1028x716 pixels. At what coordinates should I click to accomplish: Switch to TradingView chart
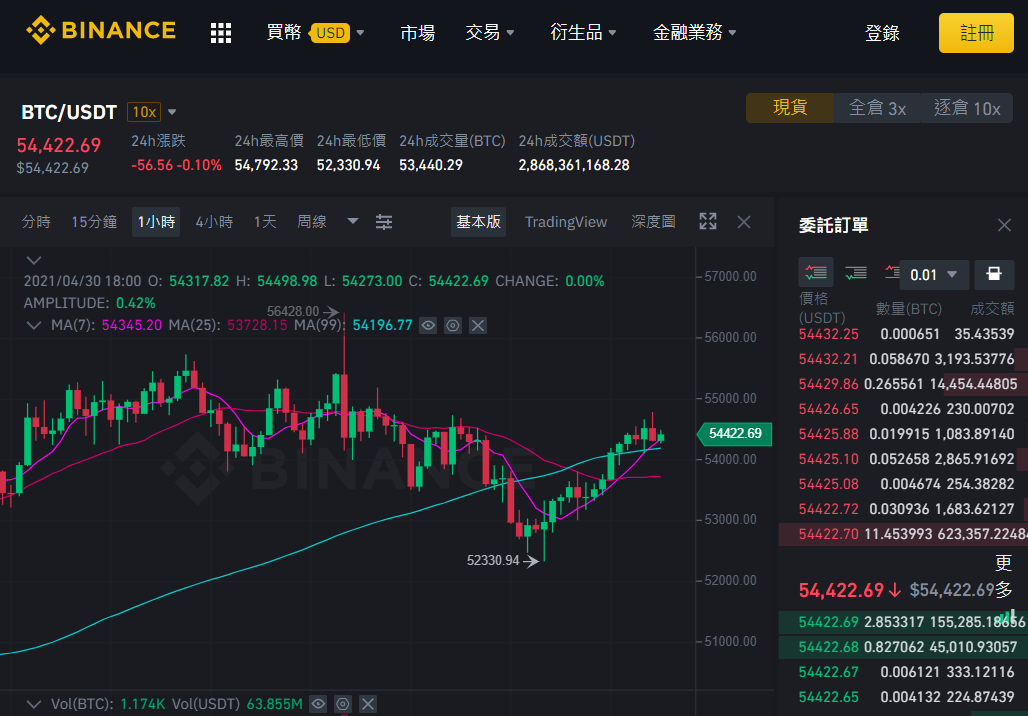pyautogui.click(x=566, y=222)
